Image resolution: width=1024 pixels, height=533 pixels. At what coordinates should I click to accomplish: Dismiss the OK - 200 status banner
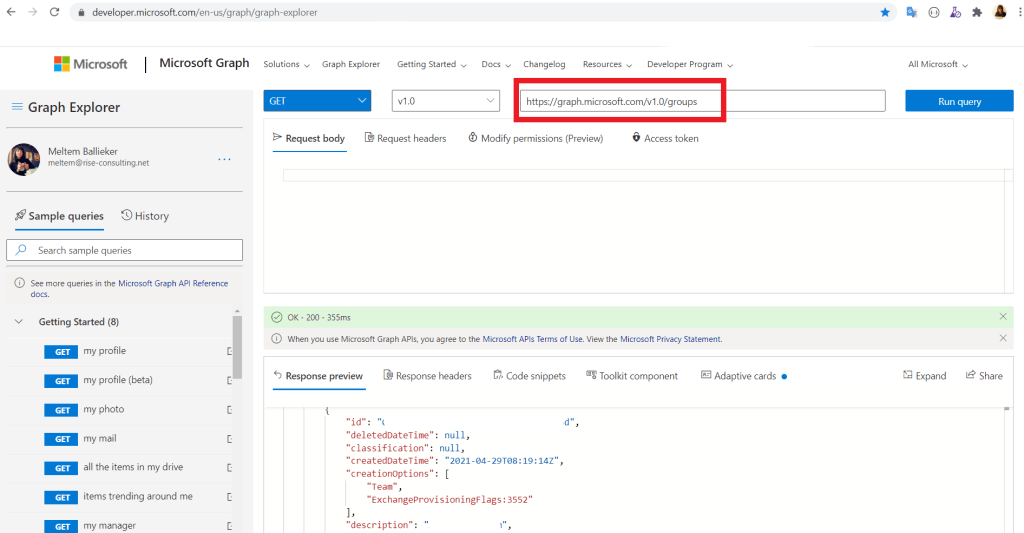tap(1003, 317)
